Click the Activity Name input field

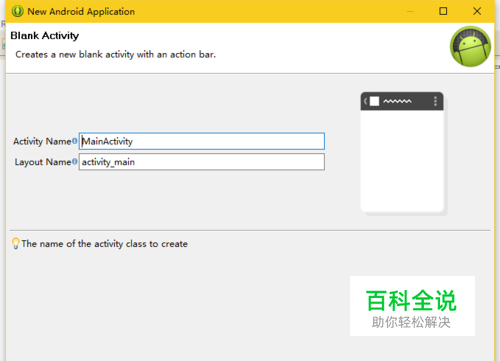202,141
